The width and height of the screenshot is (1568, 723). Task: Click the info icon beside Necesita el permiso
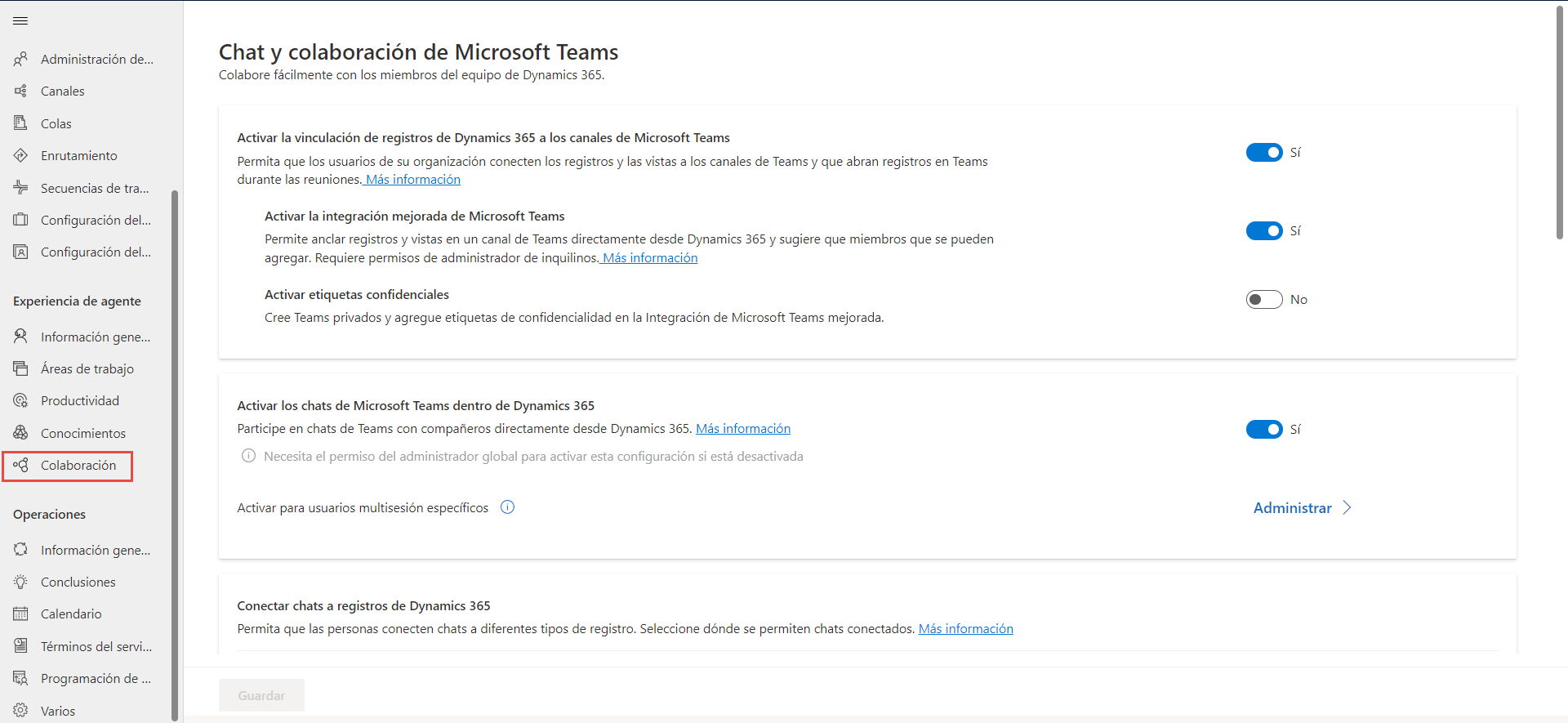[x=248, y=456]
